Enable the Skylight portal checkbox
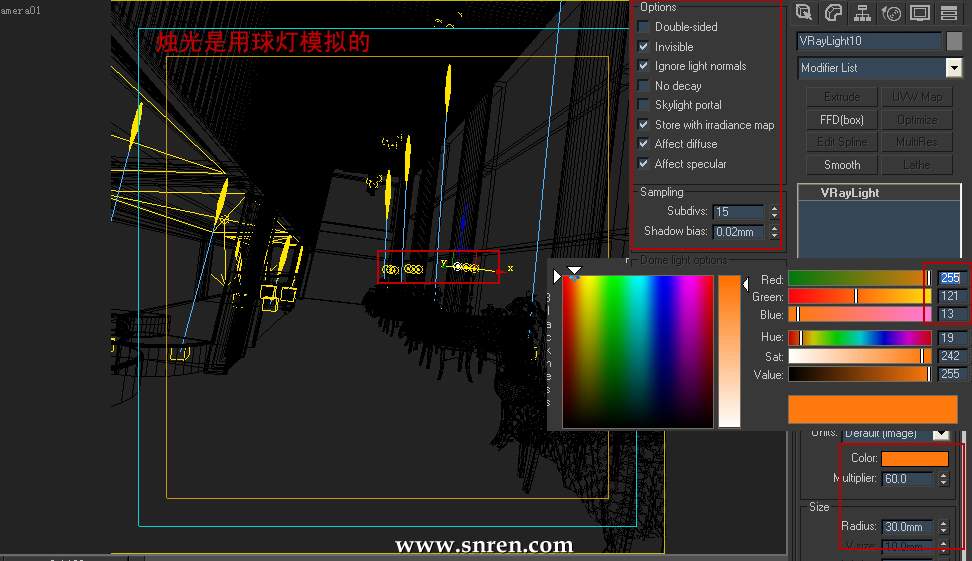 [643, 105]
